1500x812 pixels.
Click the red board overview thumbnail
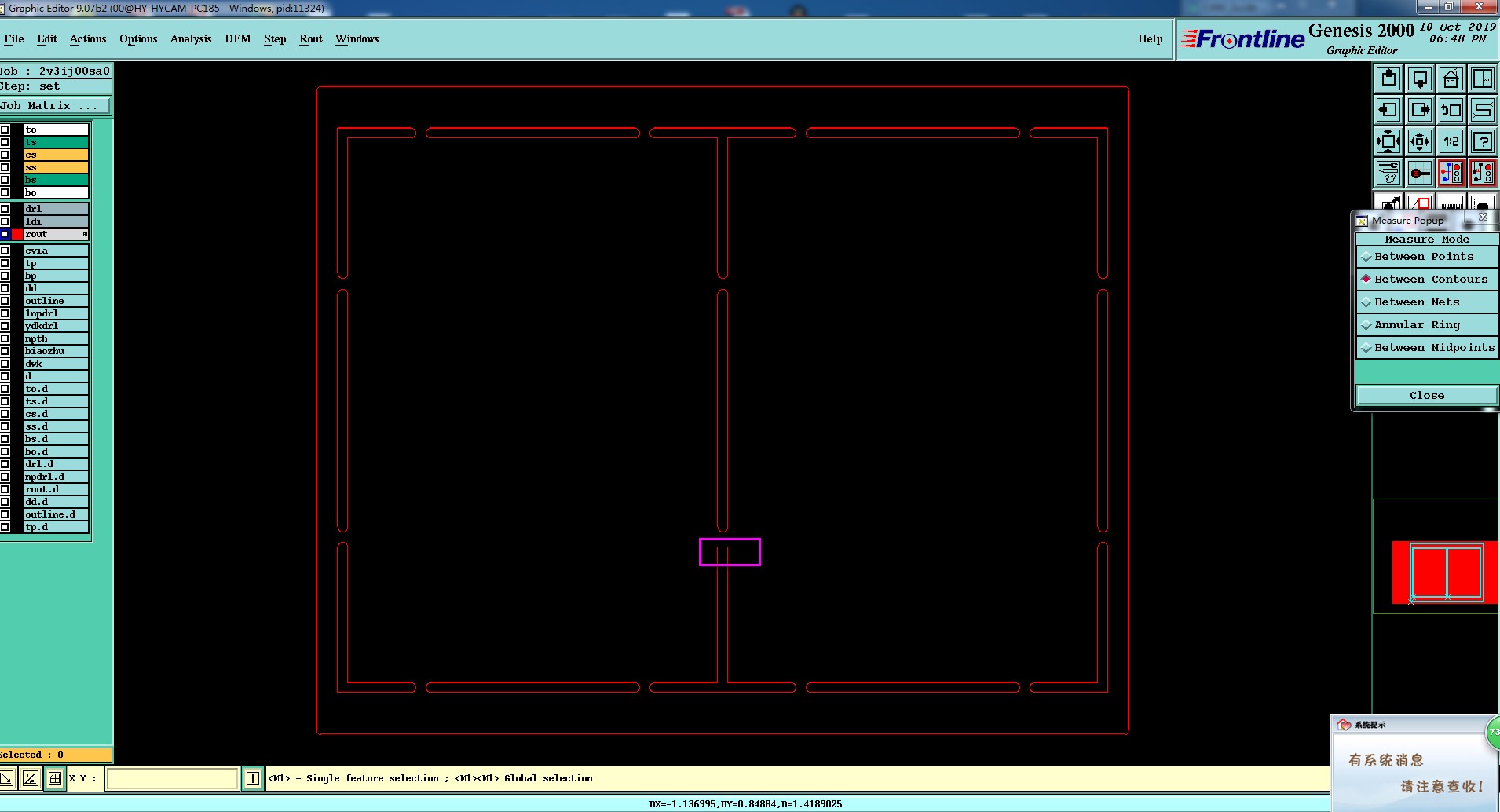pyautogui.click(x=1446, y=572)
